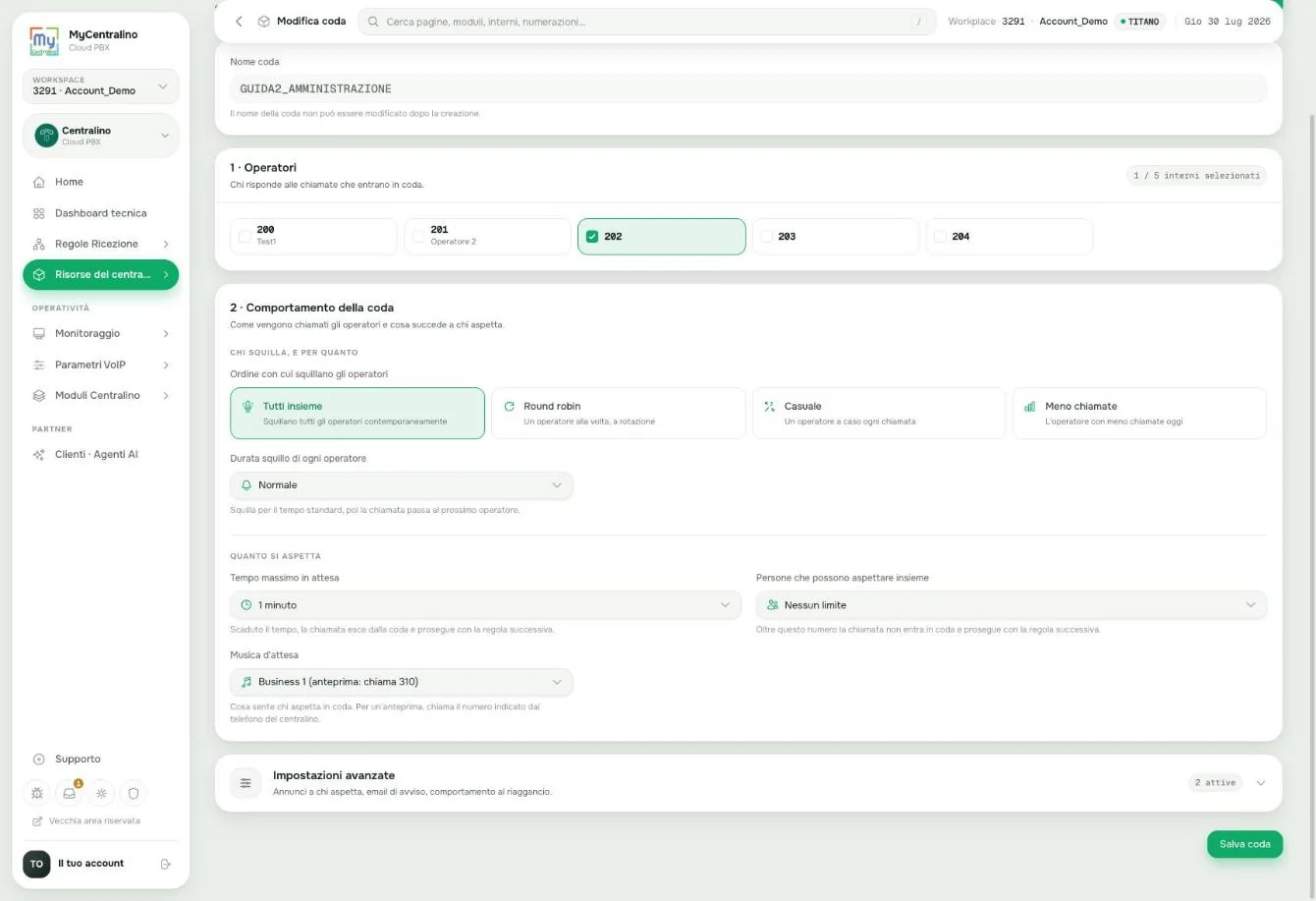This screenshot has width=1316, height=901.
Task: Open Risorse del centralino menu item
Action: (101, 275)
